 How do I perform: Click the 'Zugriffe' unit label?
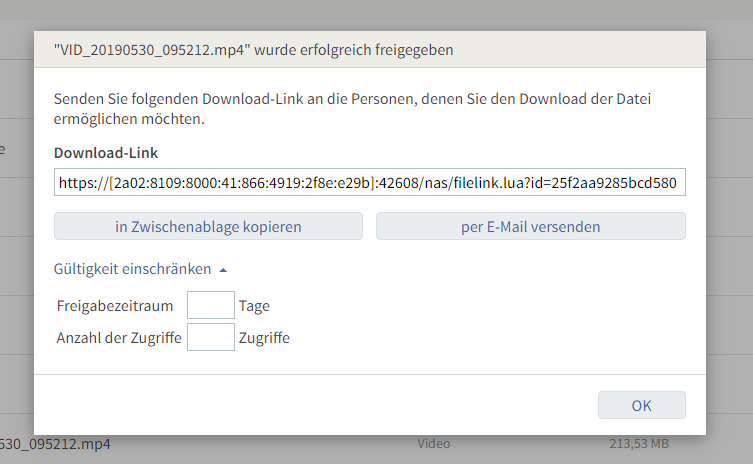[x=264, y=338]
